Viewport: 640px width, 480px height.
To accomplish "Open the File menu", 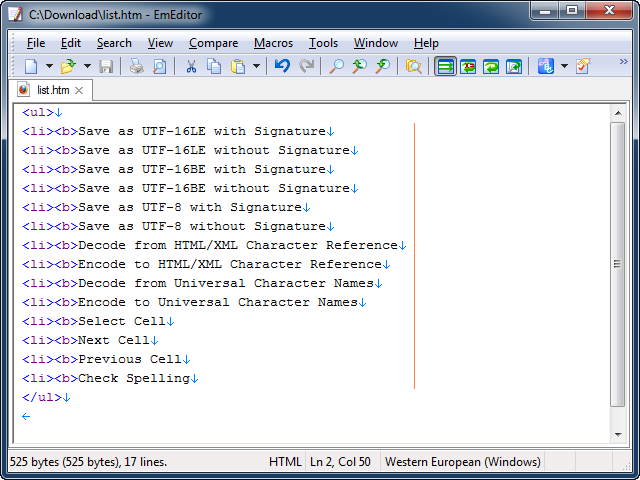I will point(36,43).
